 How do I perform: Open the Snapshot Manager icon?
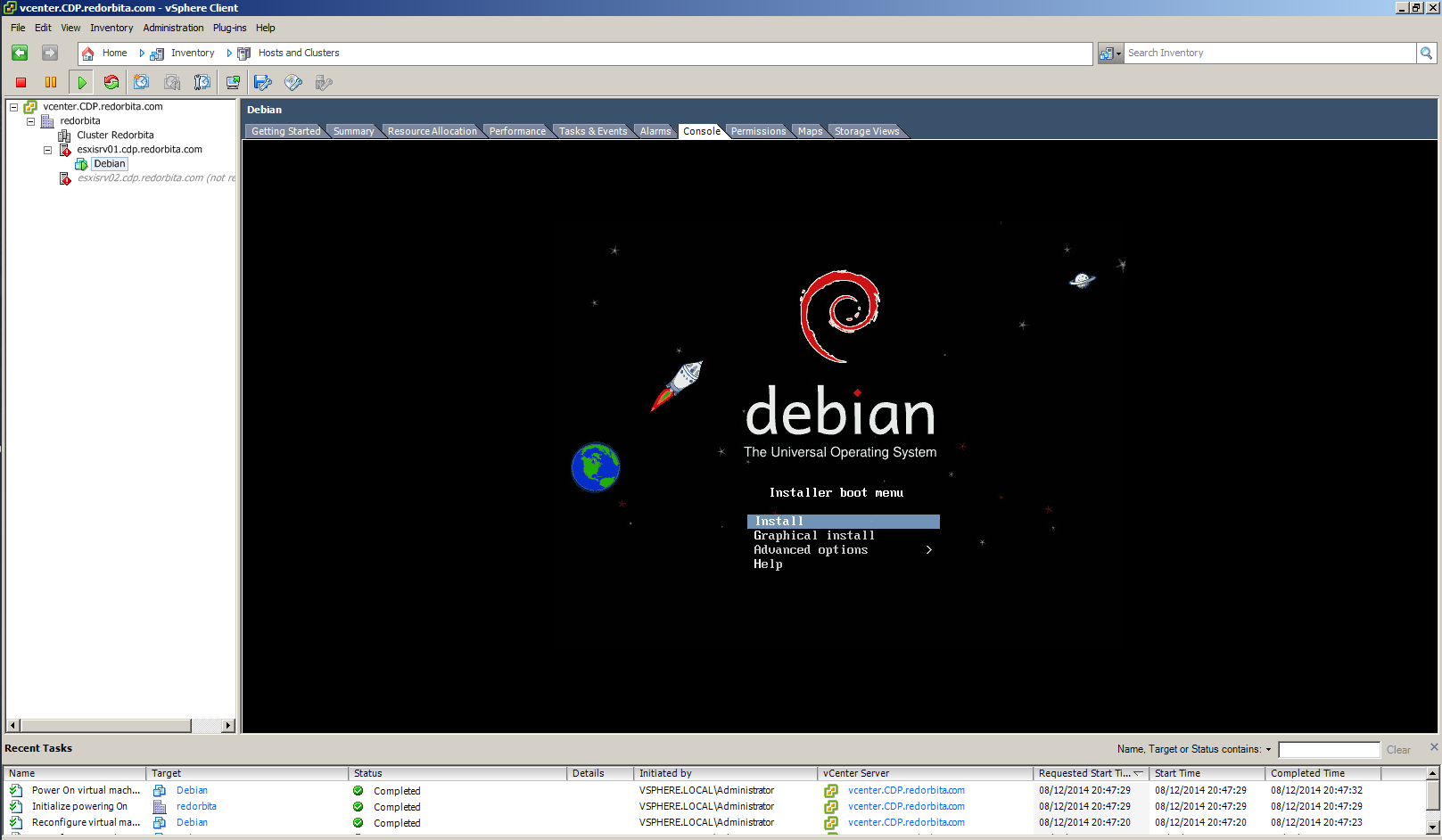[x=202, y=83]
